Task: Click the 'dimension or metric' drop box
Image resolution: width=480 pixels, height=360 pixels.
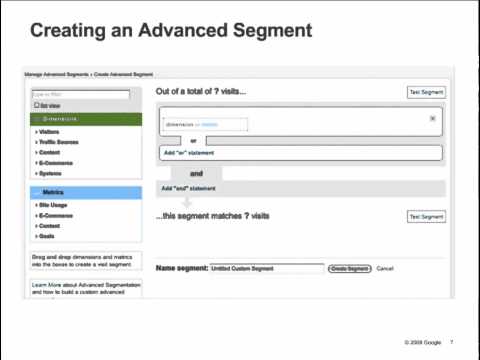Action: pos(205,124)
